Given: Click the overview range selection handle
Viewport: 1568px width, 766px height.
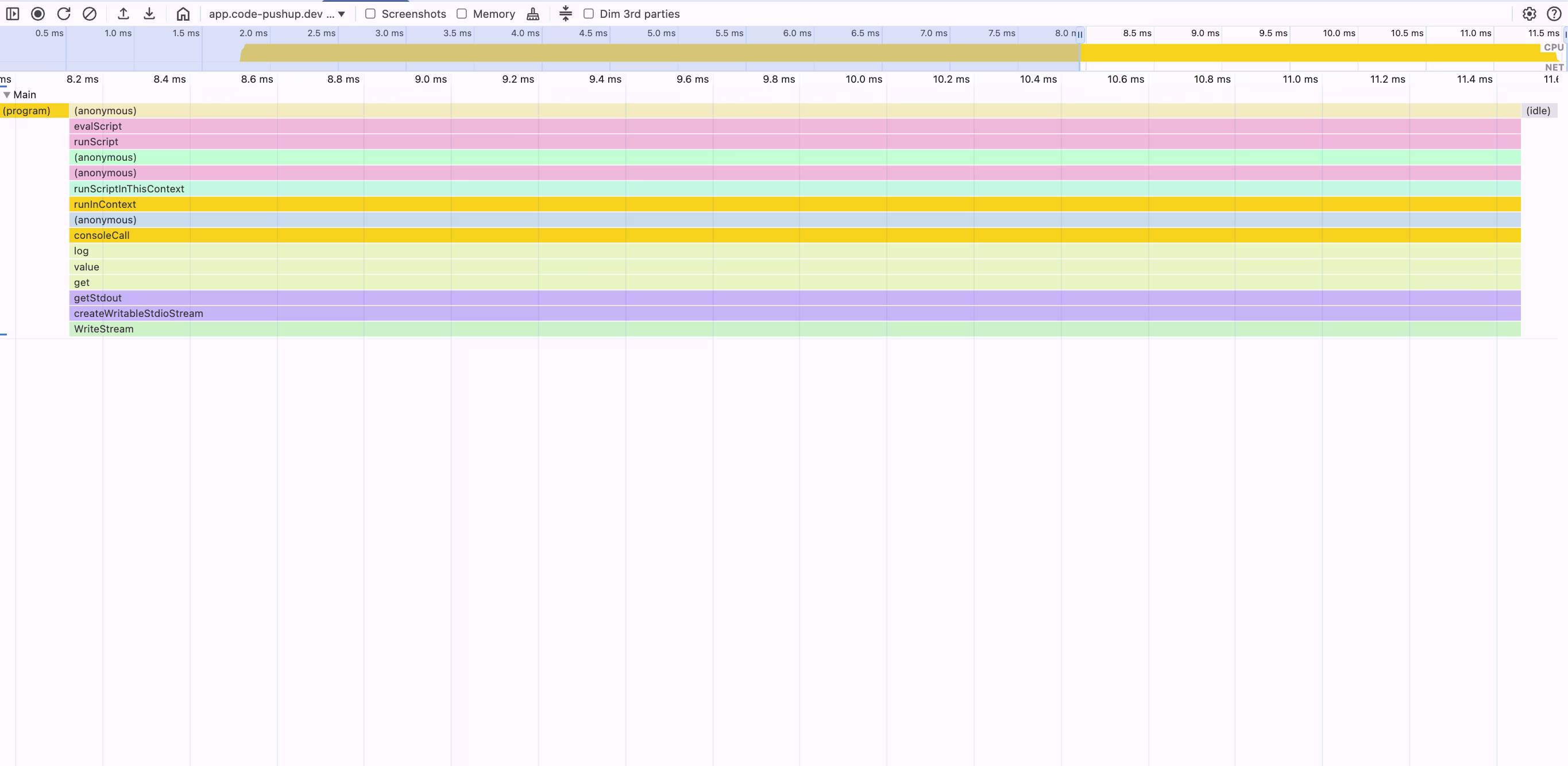Looking at the screenshot, I should point(1080,34).
